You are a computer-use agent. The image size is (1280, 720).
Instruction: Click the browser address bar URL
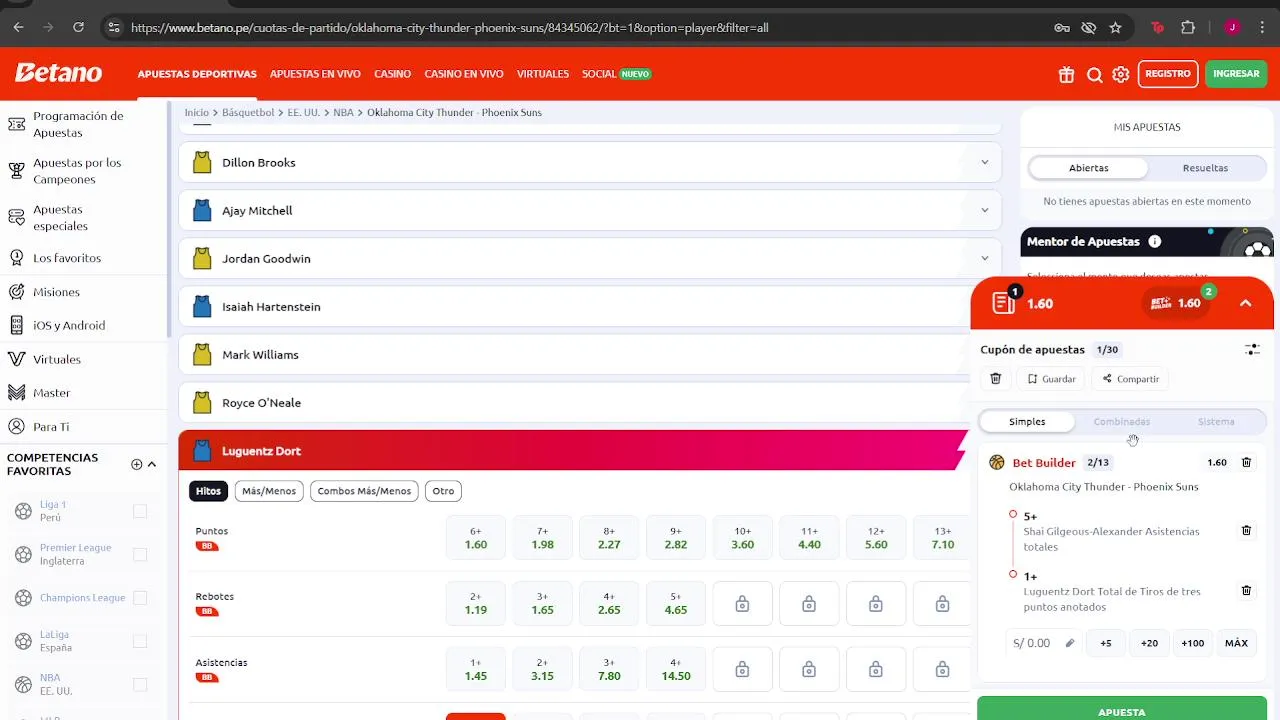click(450, 28)
